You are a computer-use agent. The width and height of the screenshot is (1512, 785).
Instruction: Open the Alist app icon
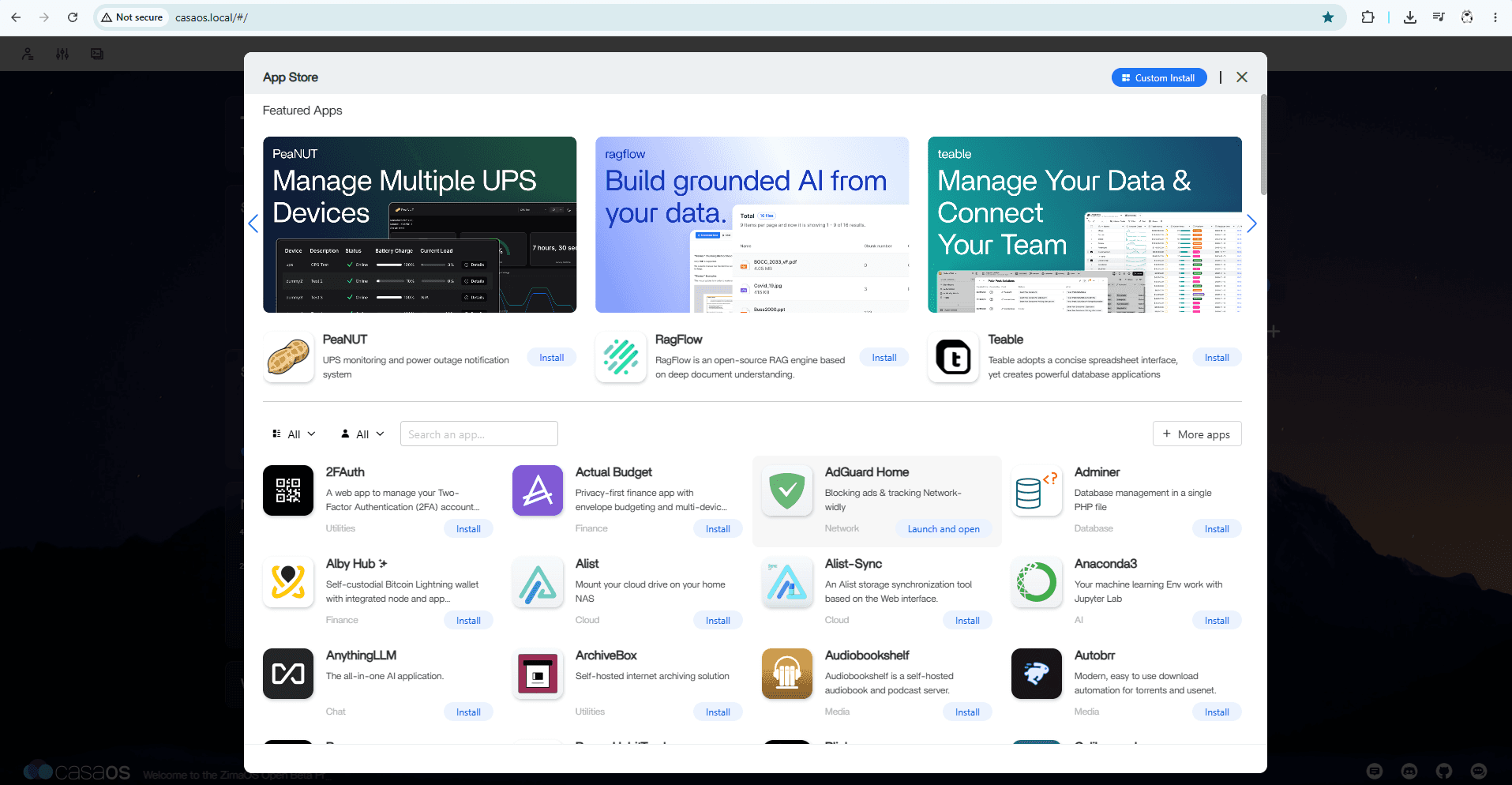[538, 582]
